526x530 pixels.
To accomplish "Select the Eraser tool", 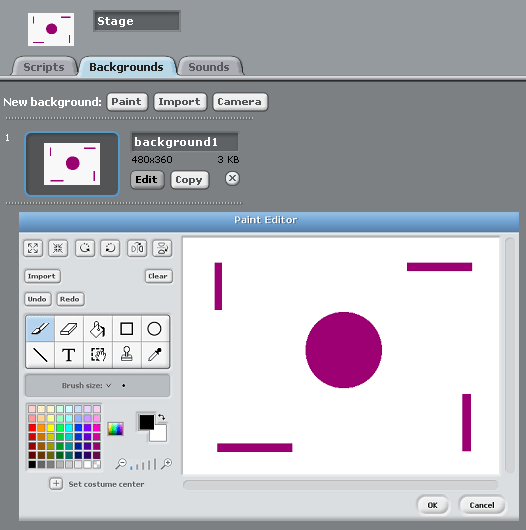I will [x=69, y=329].
